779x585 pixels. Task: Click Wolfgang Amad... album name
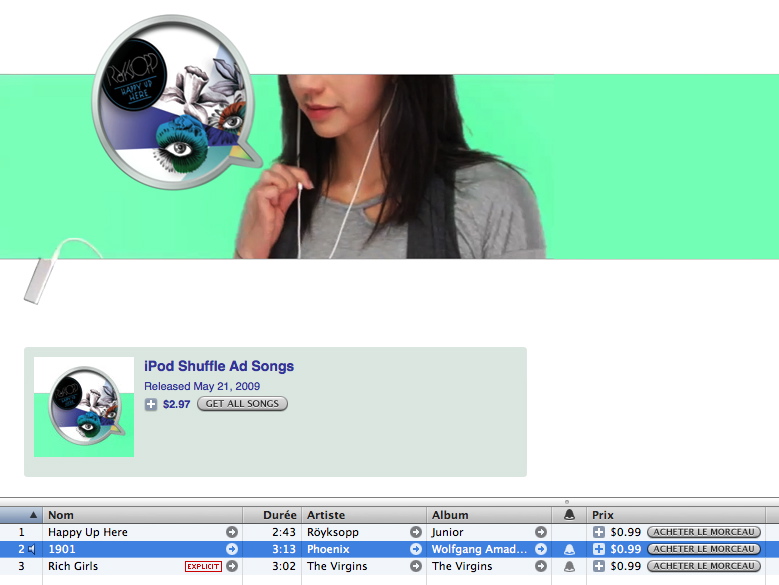479,549
